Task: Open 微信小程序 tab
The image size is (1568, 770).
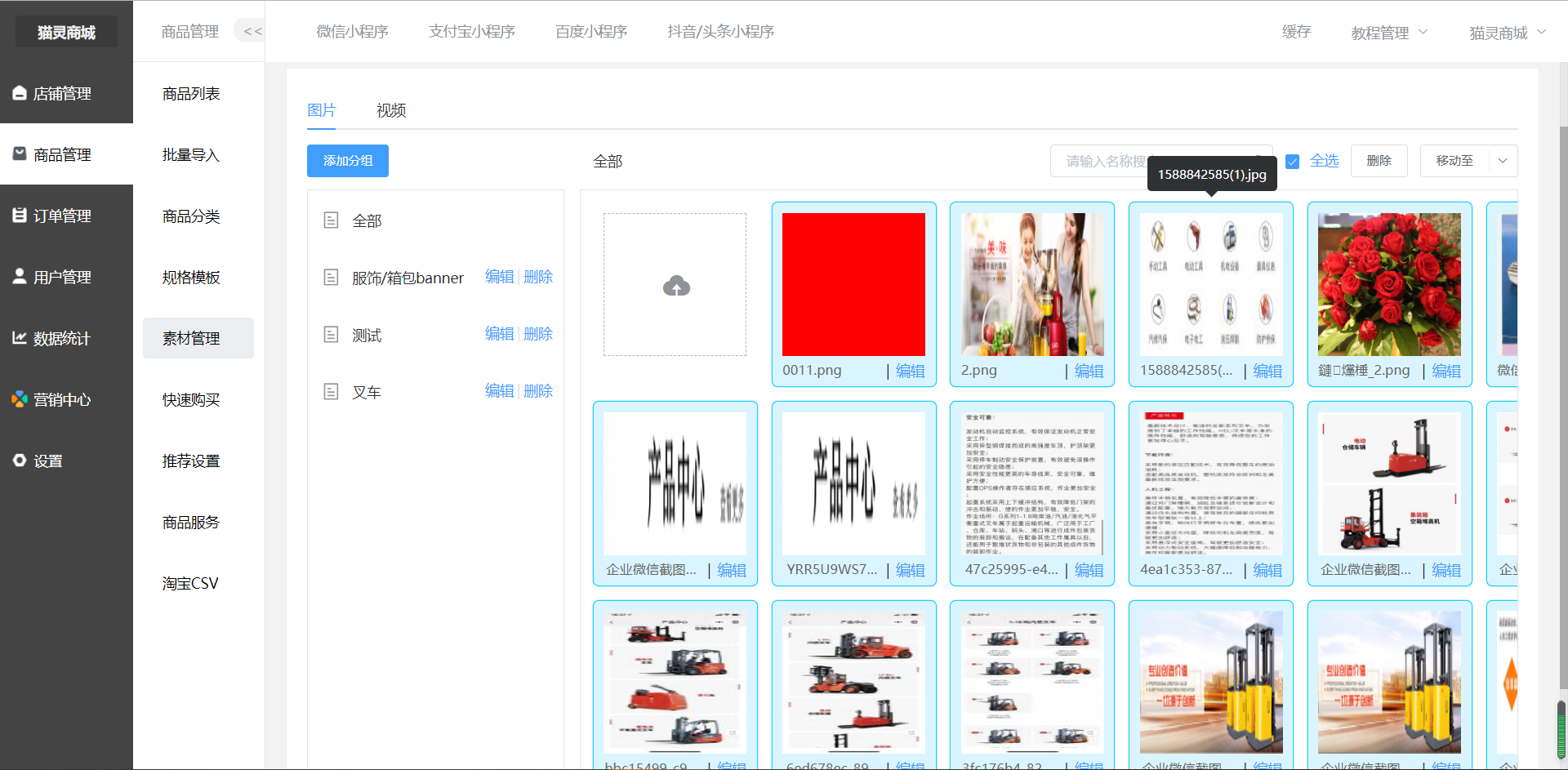Action: click(352, 31)
